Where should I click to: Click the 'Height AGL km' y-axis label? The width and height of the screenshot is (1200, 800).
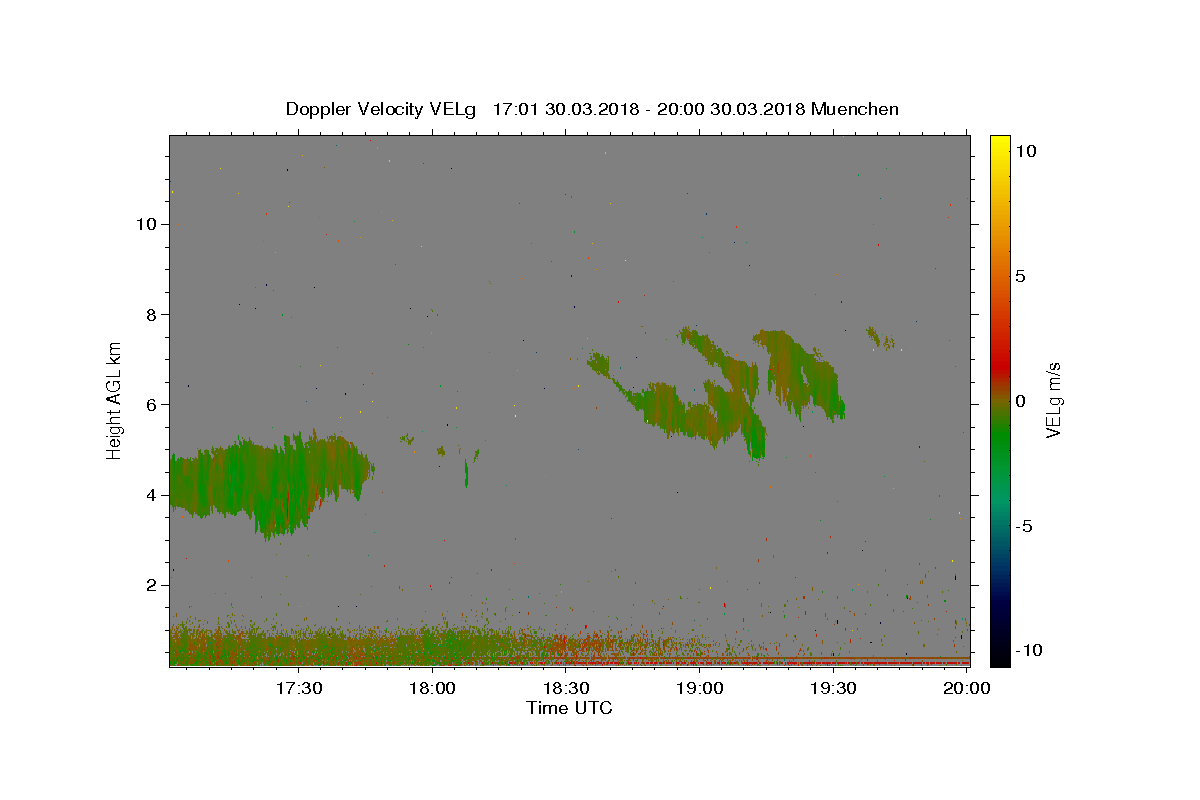115,399
